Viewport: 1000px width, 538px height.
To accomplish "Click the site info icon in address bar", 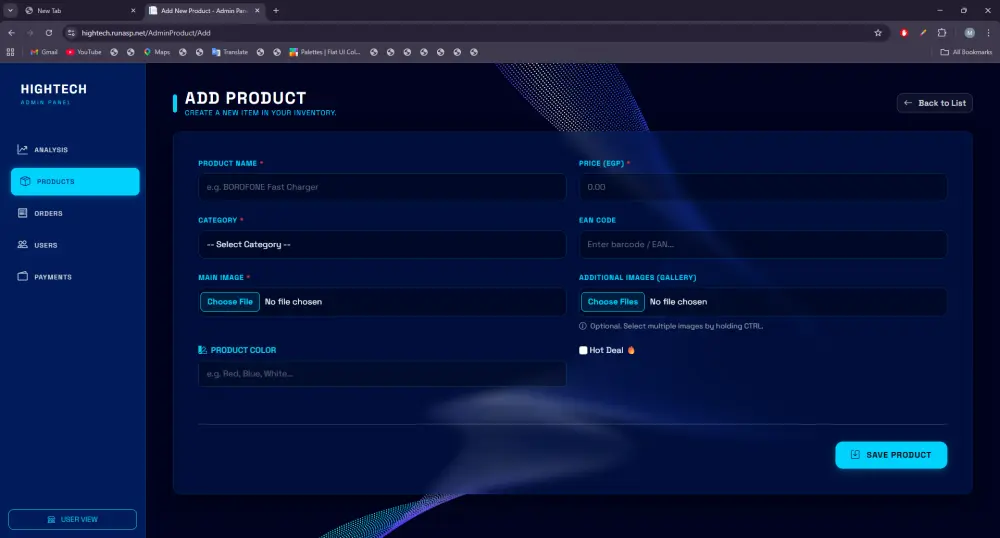I will pyautogui.click(x=71, y=33).
